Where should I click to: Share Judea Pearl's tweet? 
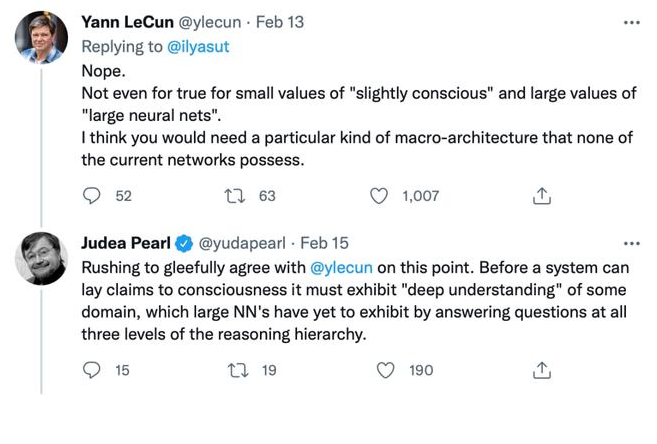[541, 370]
